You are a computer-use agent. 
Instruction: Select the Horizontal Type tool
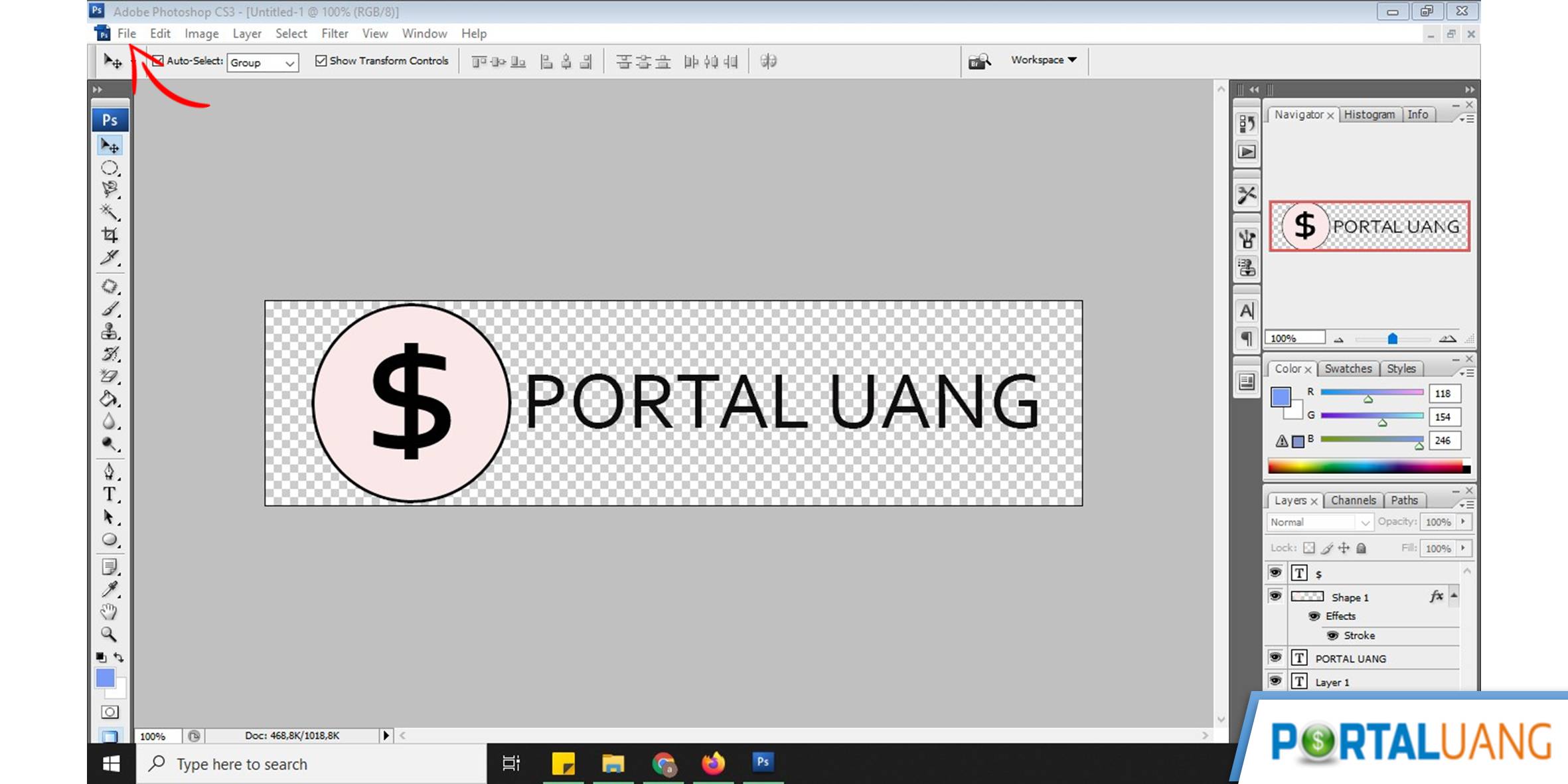[110, 495]
